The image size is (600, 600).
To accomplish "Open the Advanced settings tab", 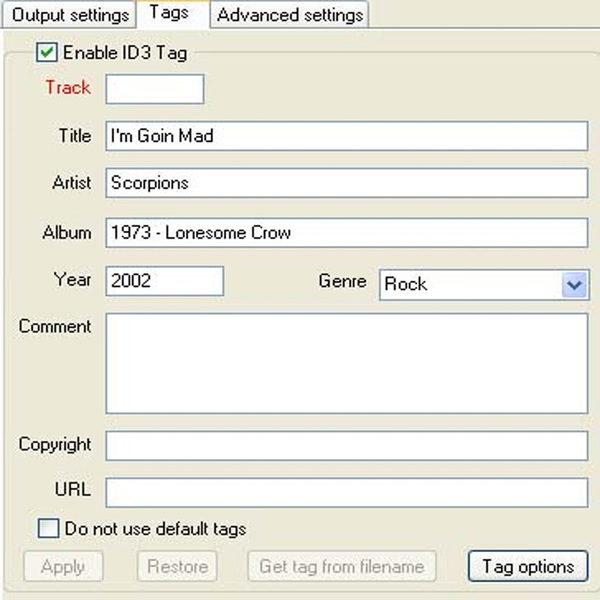I will [290, 15].
